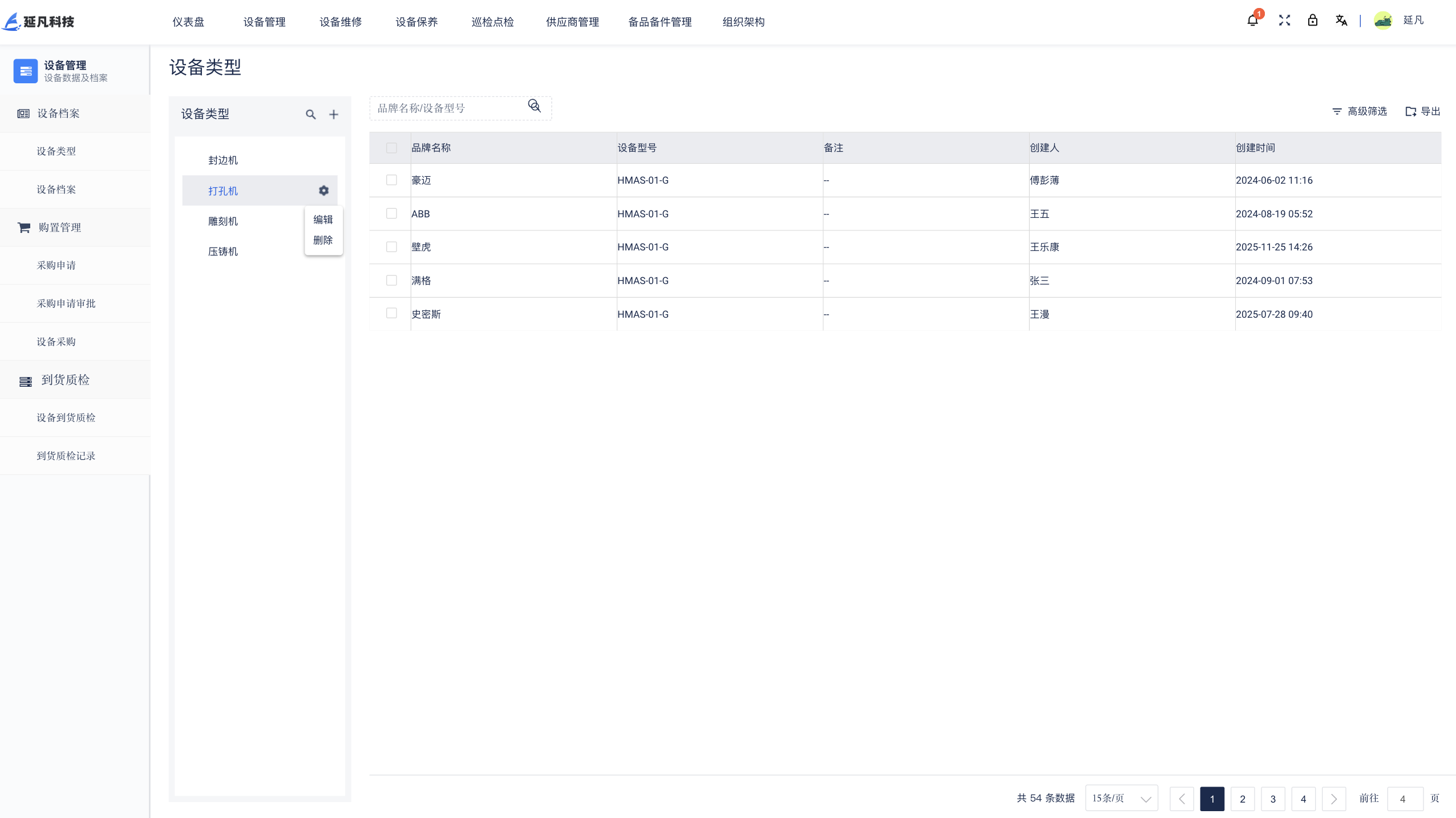The image size is (1456, 818).
Task: Open the 设备维修 top navigation tab
Action: click(x=341, y=22)
